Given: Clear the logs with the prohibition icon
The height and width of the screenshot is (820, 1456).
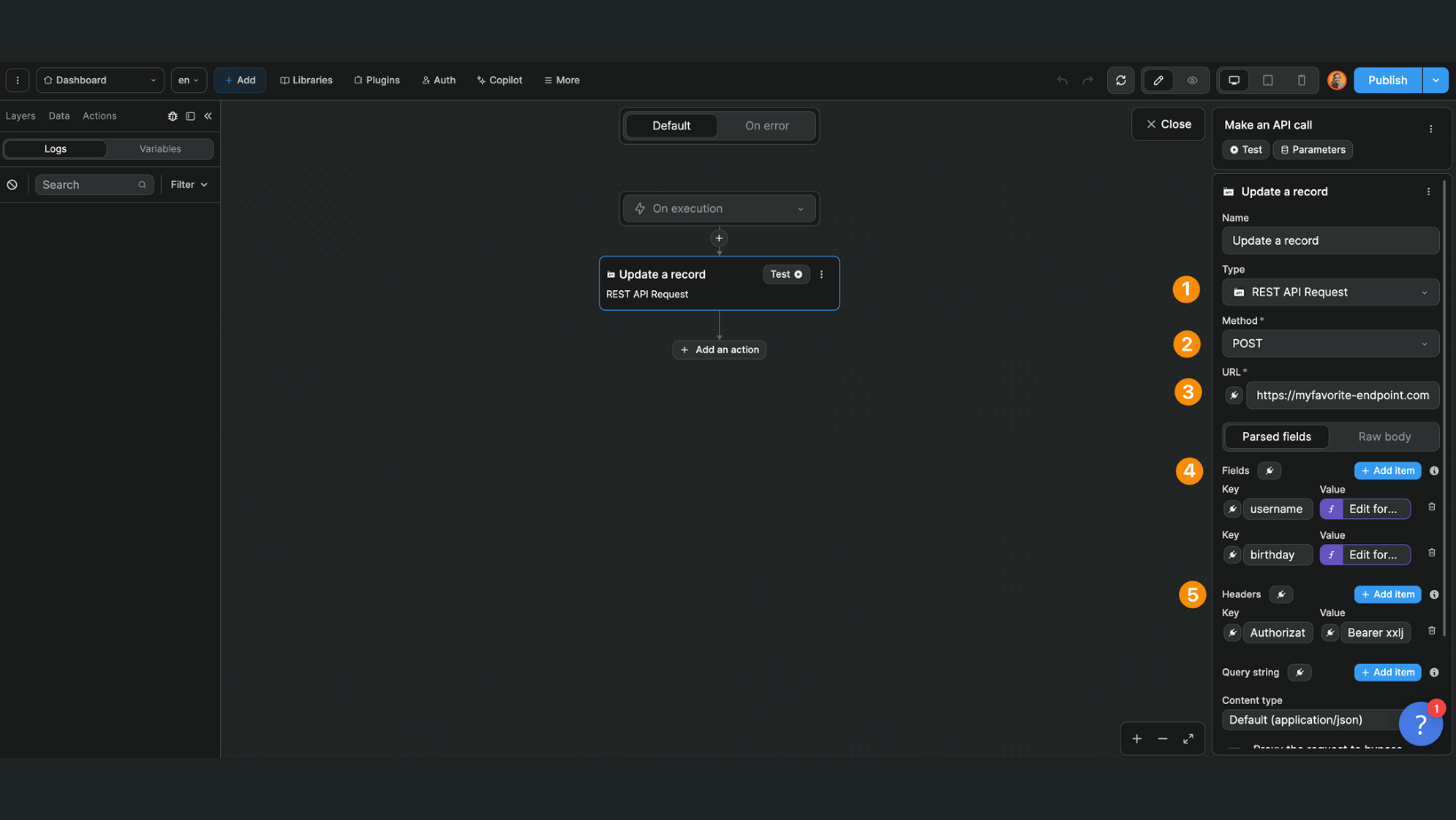Looking at the screenshot, I should (x=12, y=184).
